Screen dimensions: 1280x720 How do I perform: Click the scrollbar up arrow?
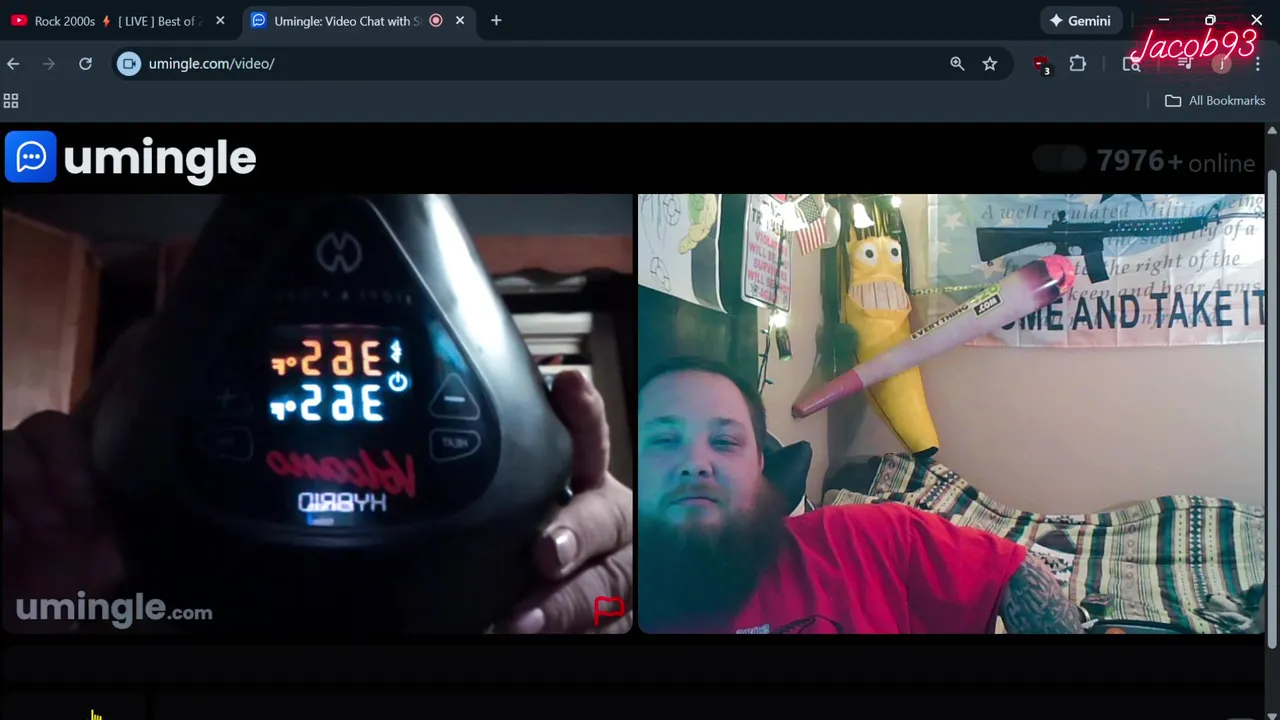tap(1272, 131)
